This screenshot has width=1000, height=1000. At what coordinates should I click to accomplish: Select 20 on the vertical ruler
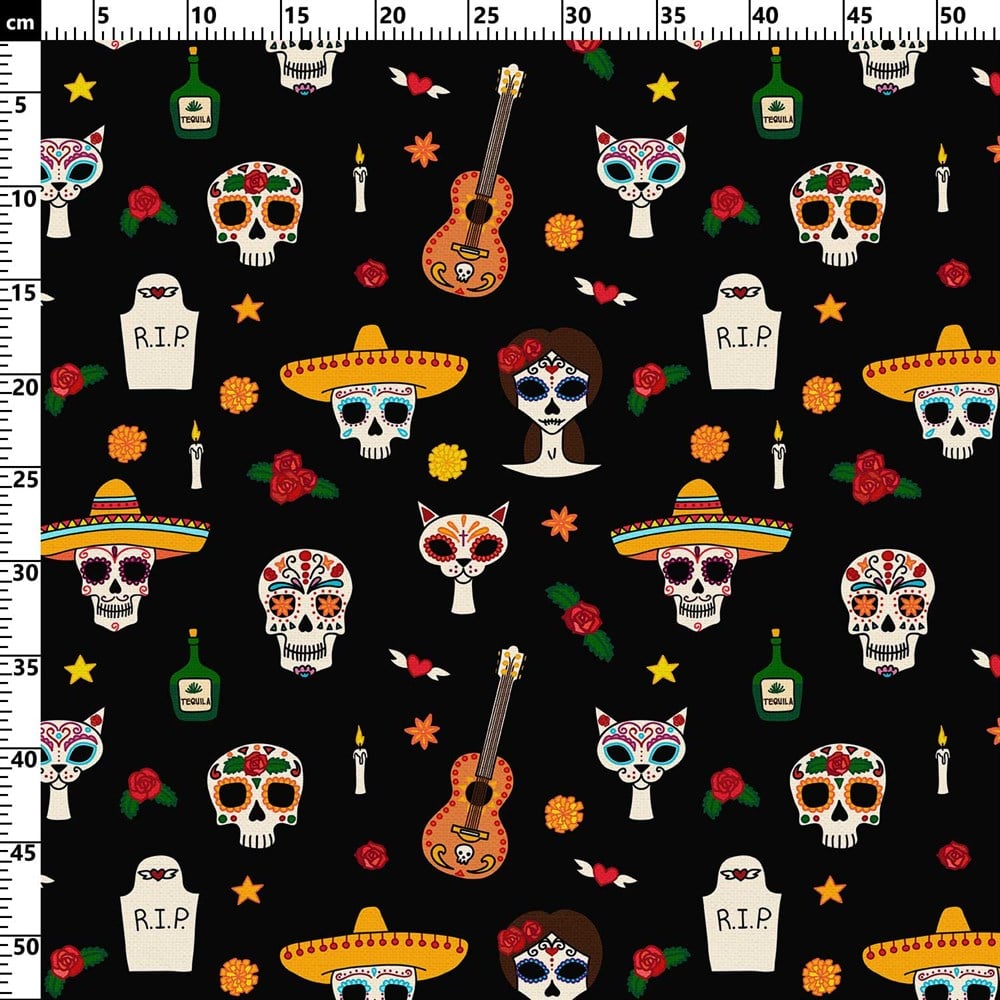25,386
